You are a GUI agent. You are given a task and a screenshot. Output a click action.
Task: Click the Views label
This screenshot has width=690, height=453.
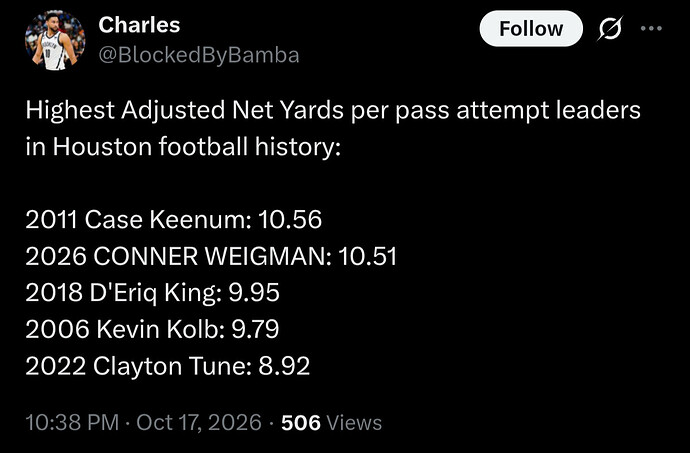pyautogui.click(x=354, y=422)
